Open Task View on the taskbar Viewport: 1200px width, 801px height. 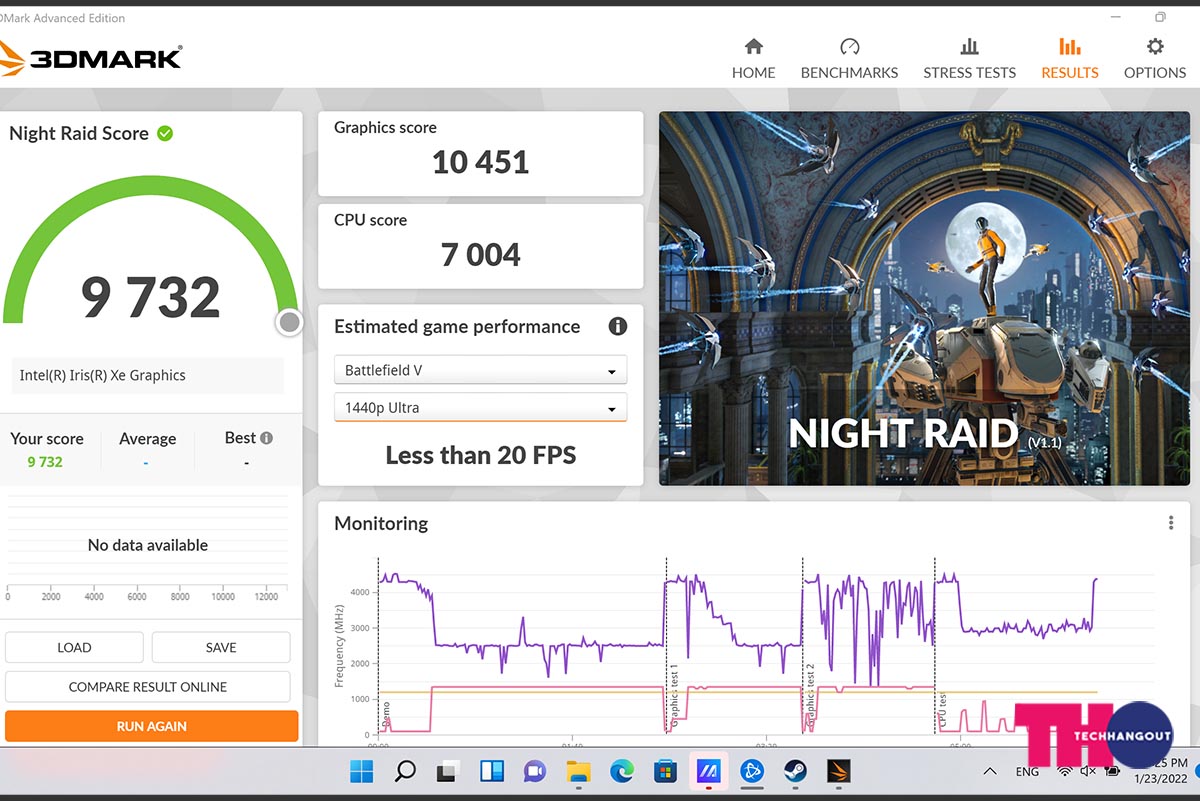pyautogui.click(x=448, y=771)
